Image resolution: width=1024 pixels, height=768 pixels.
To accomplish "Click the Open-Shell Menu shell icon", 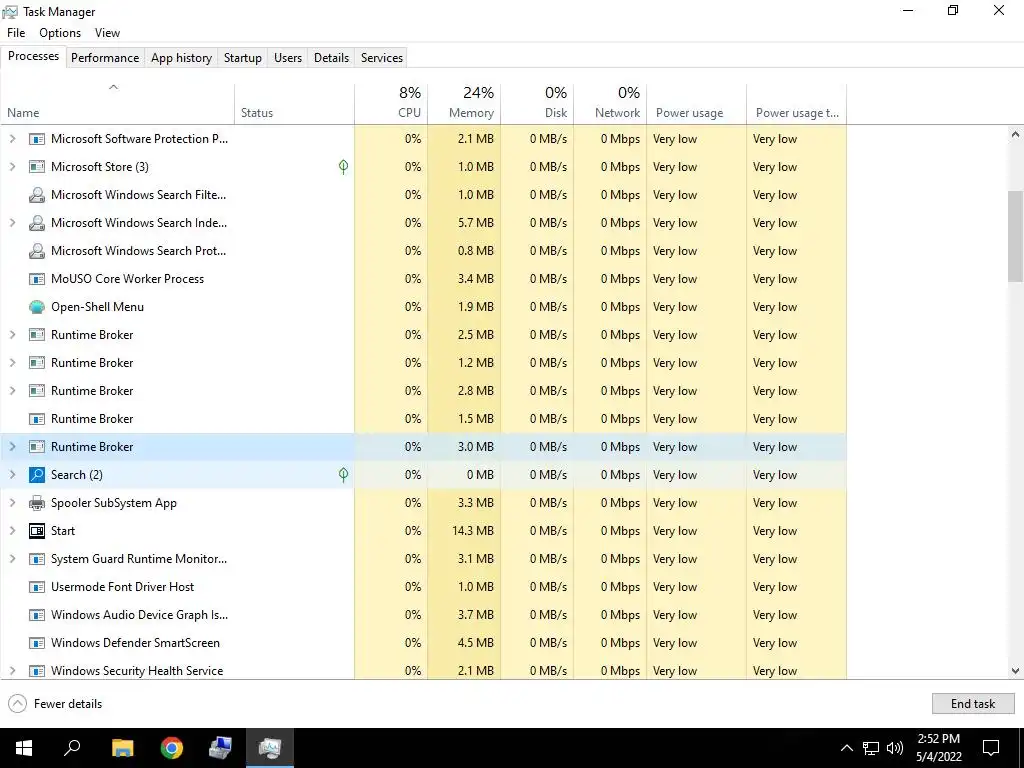I will coord(37,307).
